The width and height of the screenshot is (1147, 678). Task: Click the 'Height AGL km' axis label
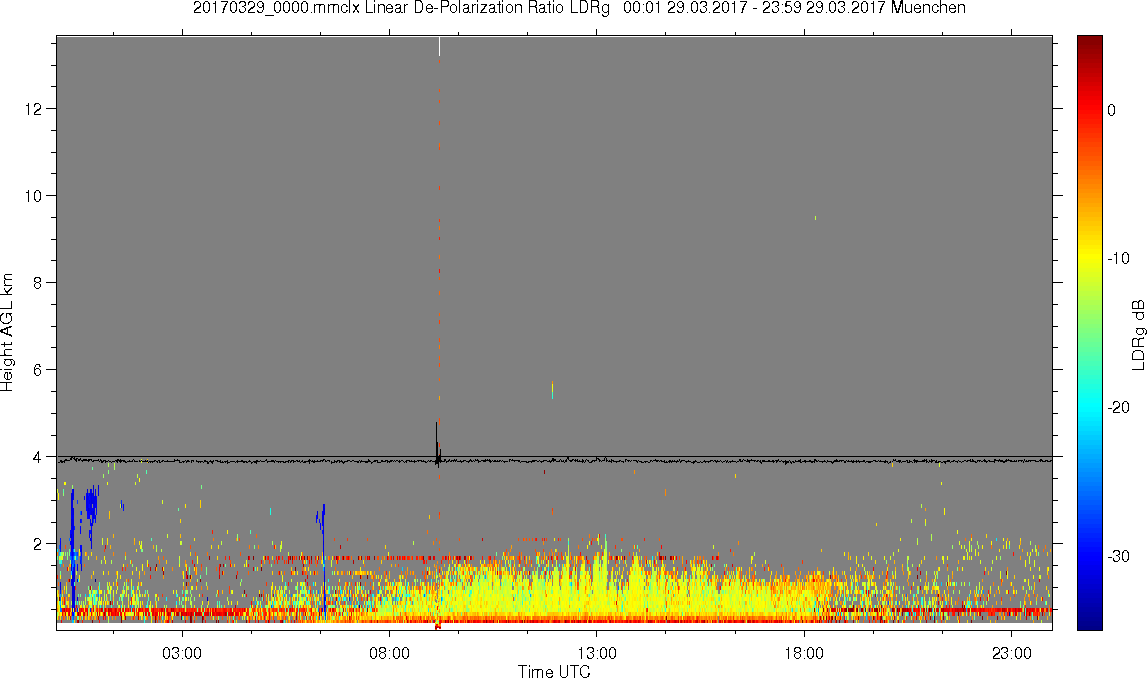(x=7, y=332)
